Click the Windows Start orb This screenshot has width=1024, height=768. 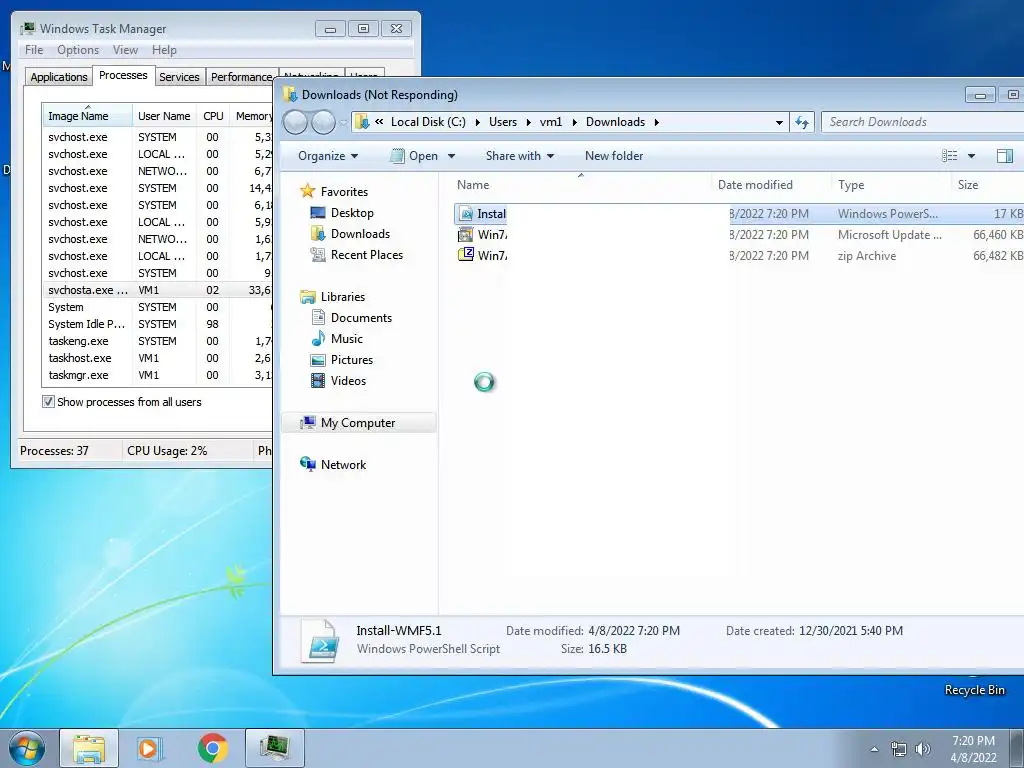(x=27, y=748)
